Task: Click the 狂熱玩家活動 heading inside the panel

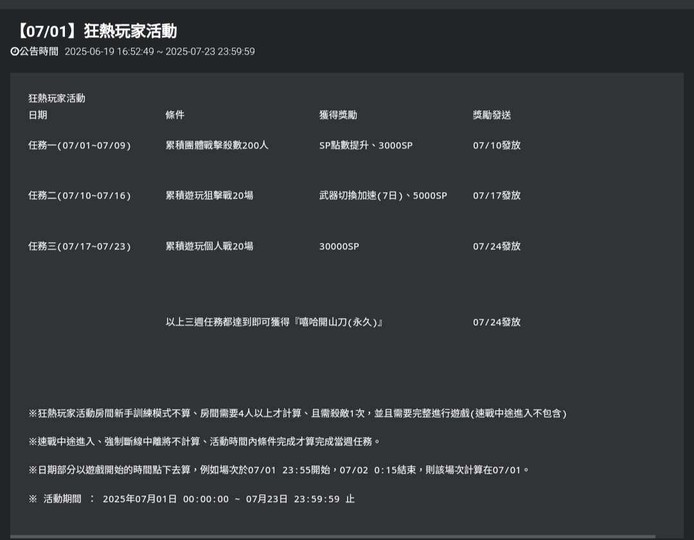Action: pyautogui.click(x=57, y=98)
